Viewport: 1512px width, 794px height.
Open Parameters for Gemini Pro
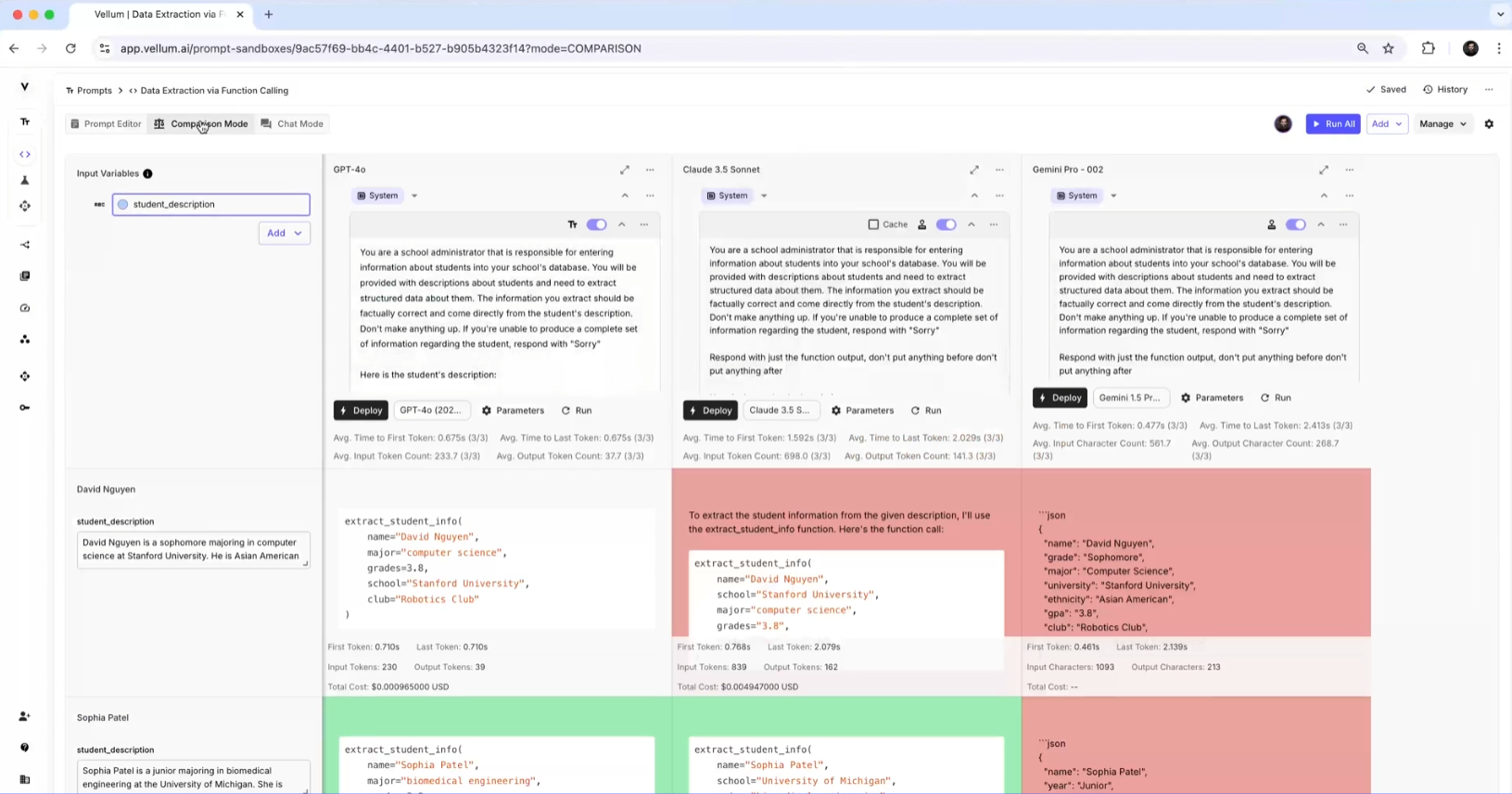(x=1212, y=397)
